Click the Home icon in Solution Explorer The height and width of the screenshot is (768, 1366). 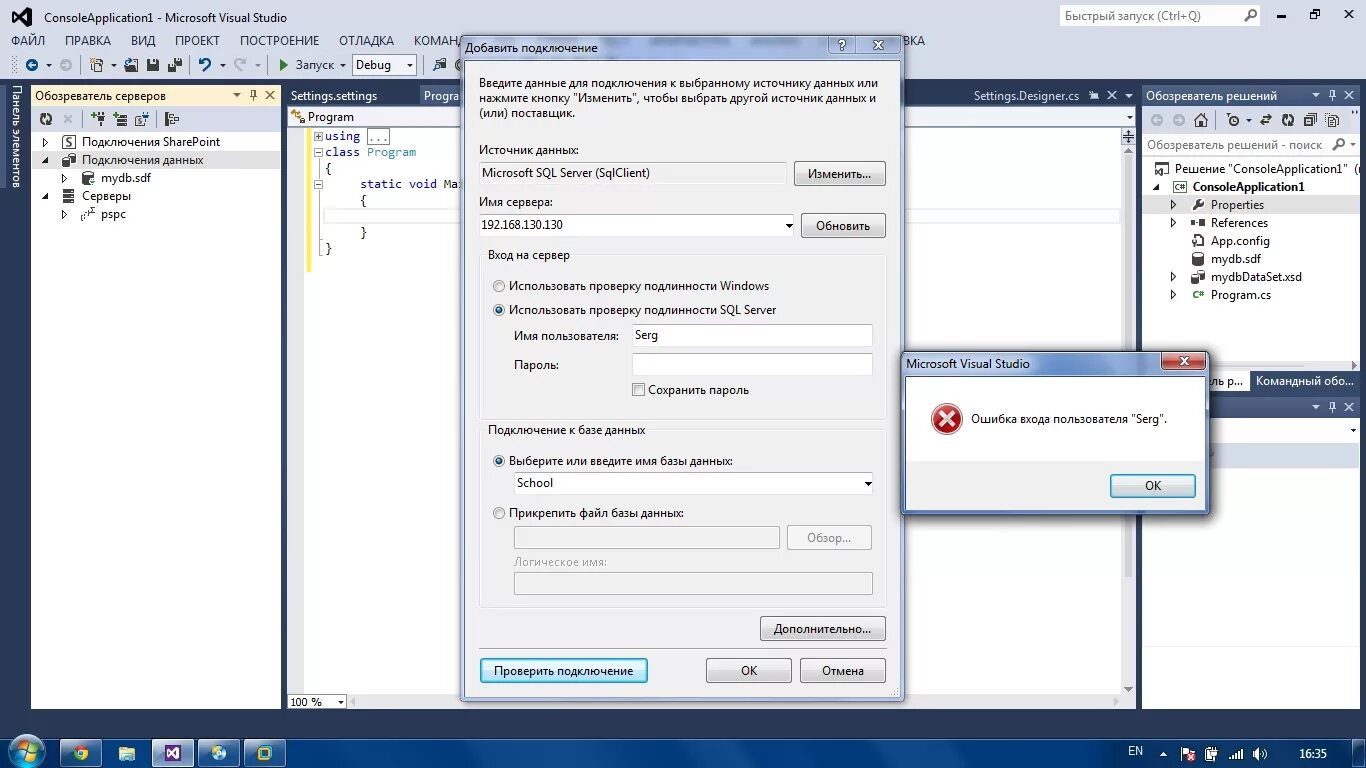(1201, 119)
